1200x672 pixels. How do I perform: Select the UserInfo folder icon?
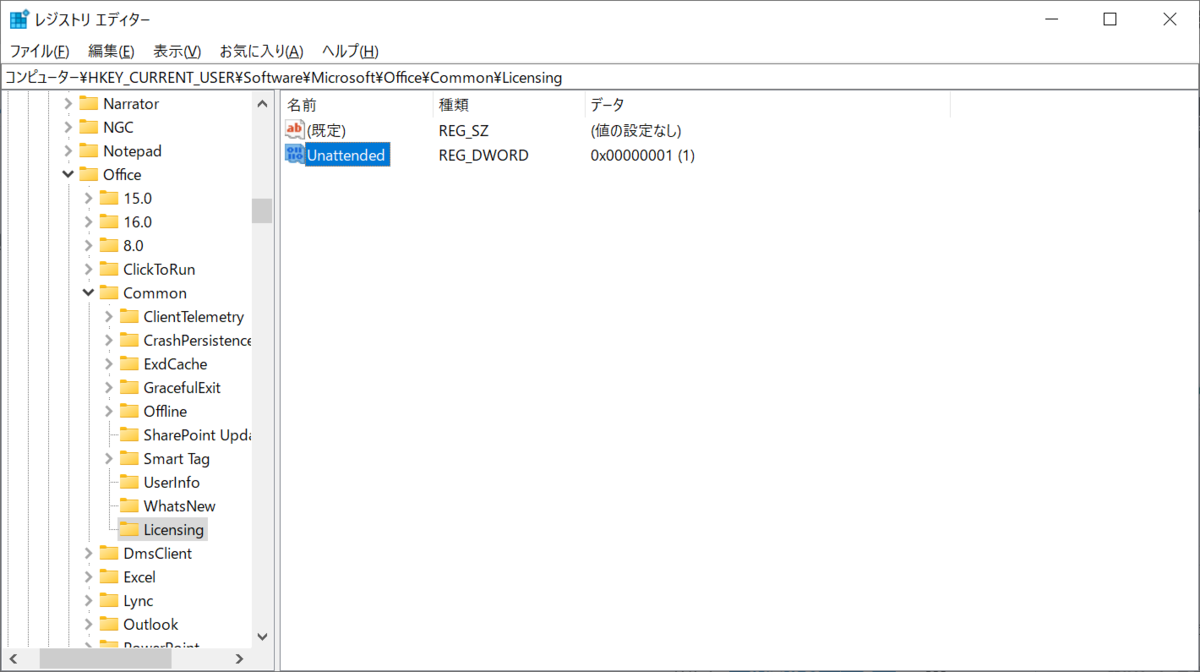tap(128, 482)
